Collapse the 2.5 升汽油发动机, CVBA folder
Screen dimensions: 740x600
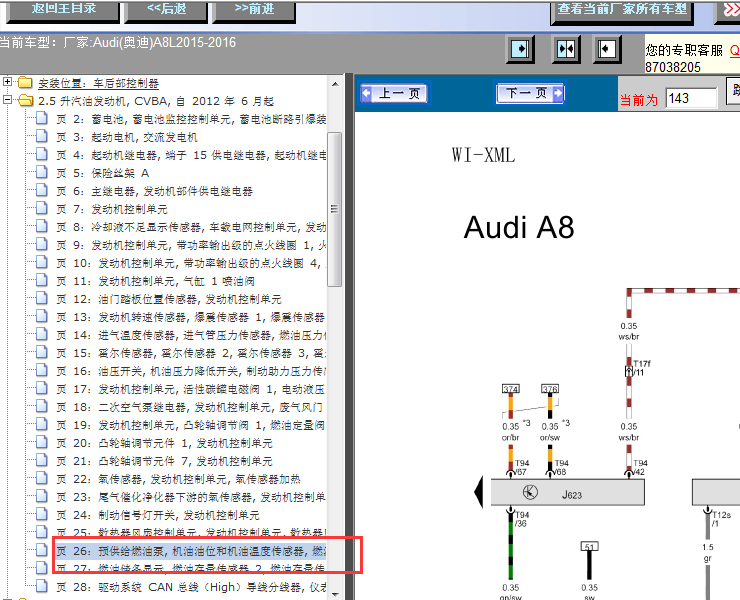pyautogui.click(x=7, y=100)
